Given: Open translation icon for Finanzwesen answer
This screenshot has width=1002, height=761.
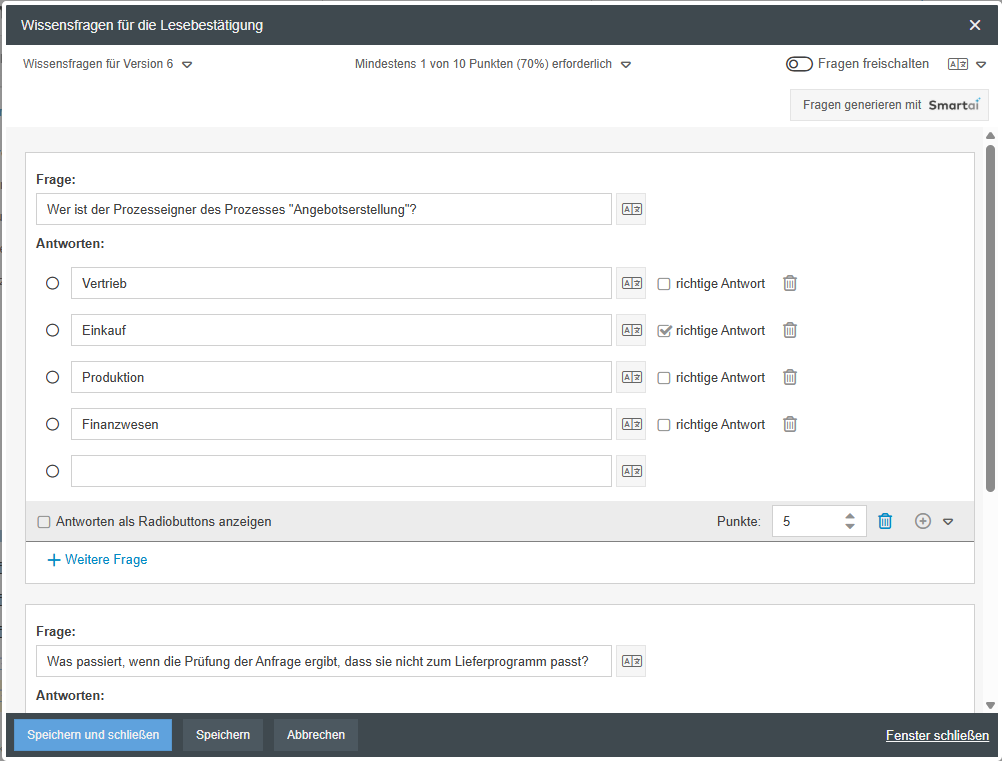Looking at the screenshot, I should pos(631,424).
